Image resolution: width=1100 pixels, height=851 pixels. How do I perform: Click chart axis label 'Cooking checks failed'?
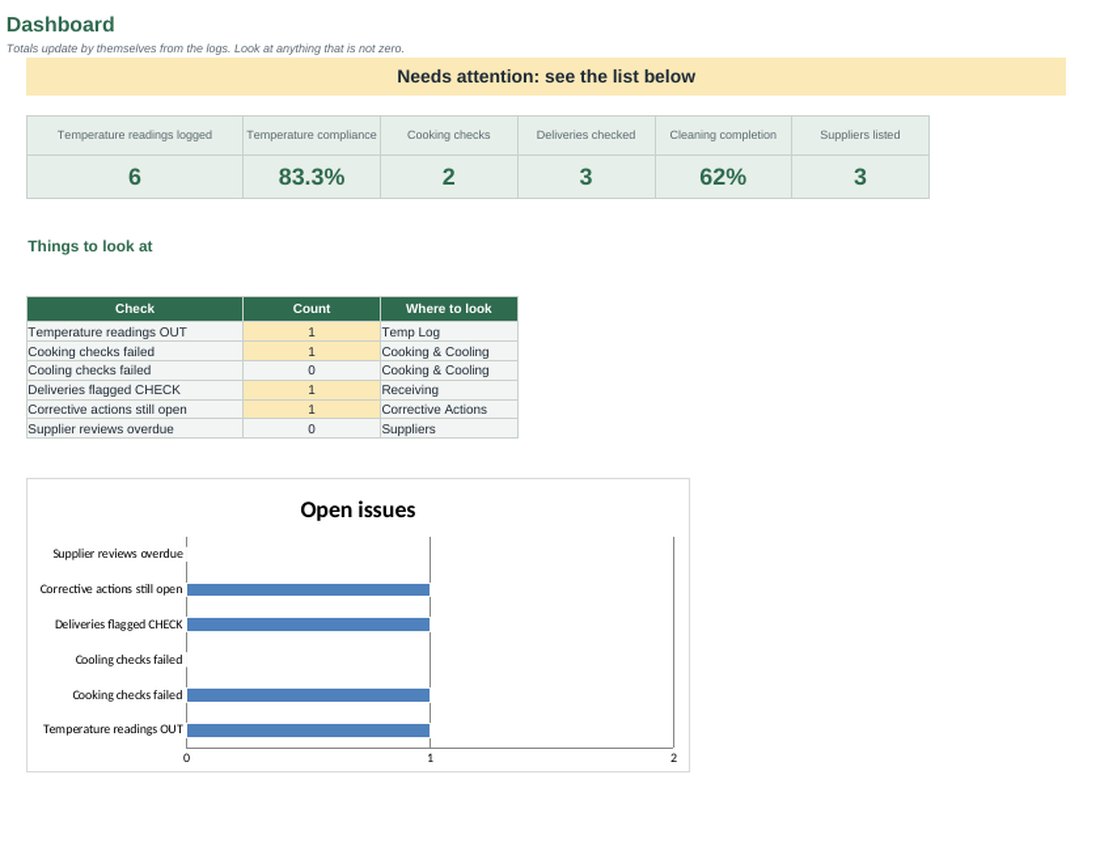pyautogui.click(x=128, y=695)
